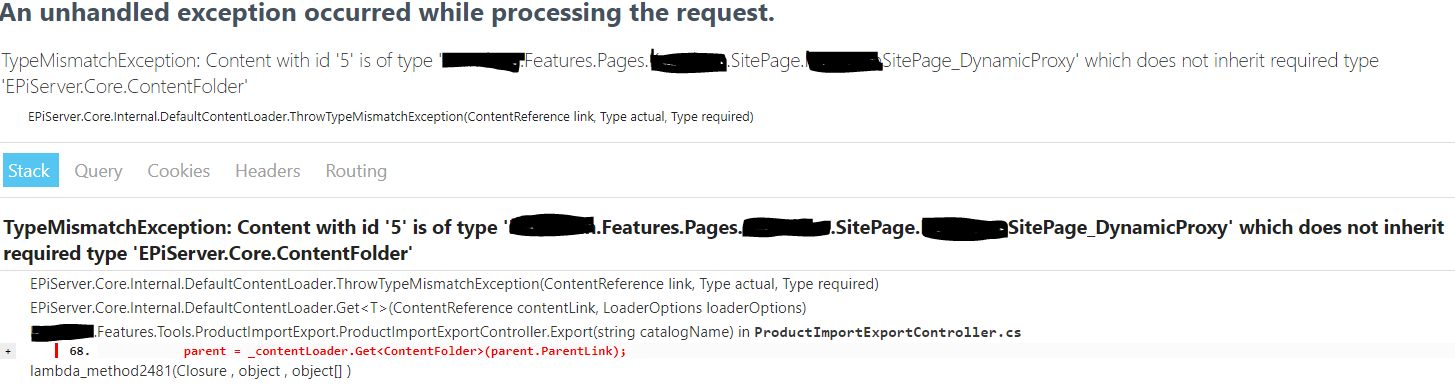Screen dimensions: 1455x388
Task: Click the 'An unhandled exception occurred' page title
Action: [388, 15]
